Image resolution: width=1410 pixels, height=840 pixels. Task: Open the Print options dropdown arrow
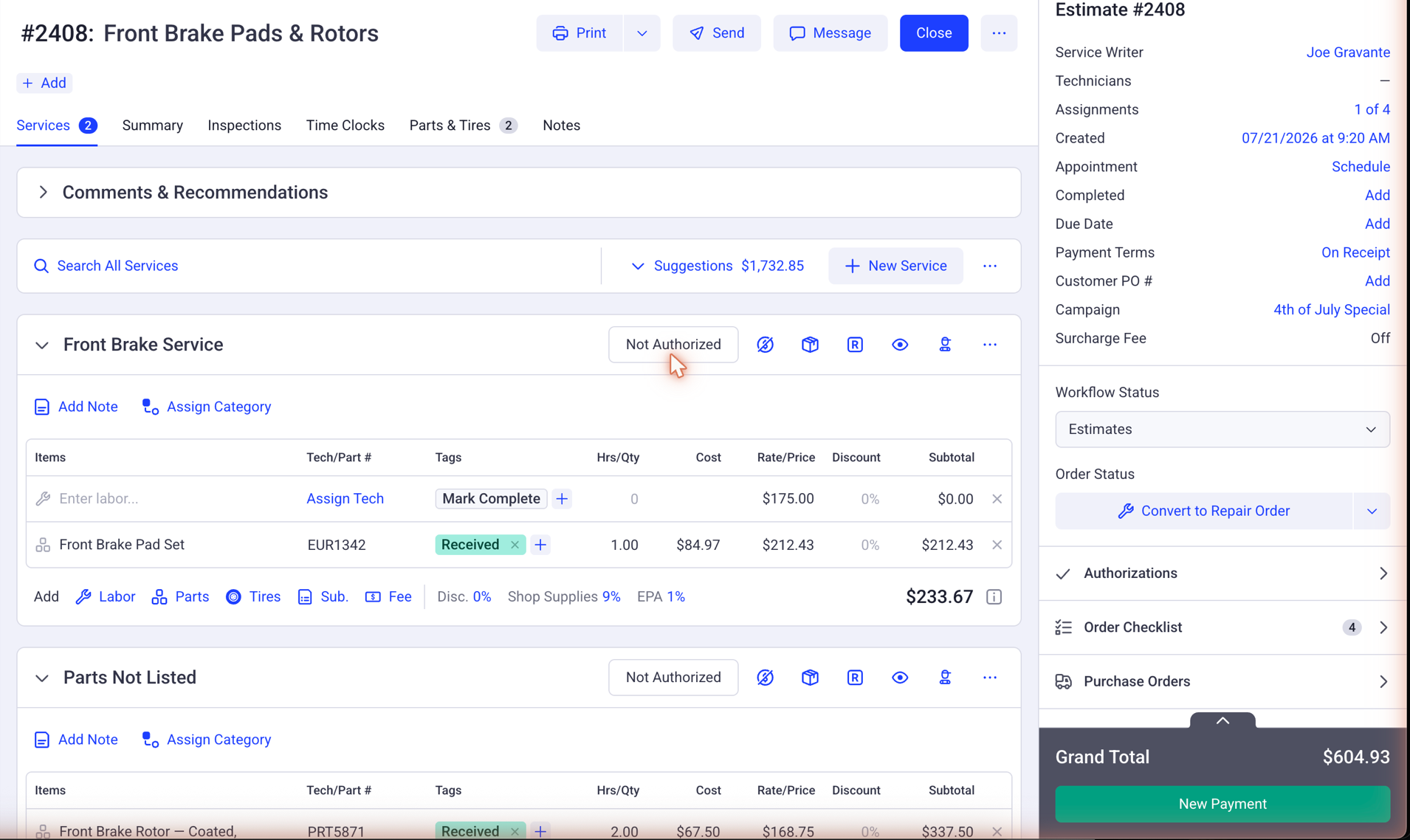pyautogui.click(x=642, y=33)
